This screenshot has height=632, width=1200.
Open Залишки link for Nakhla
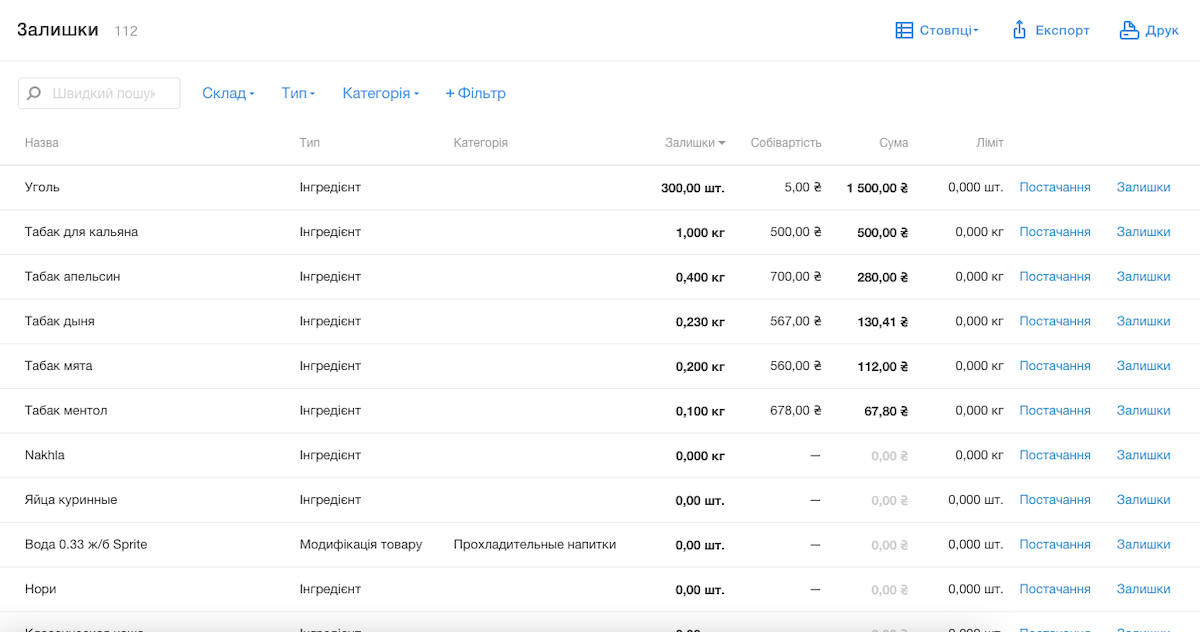(1143, 455)
